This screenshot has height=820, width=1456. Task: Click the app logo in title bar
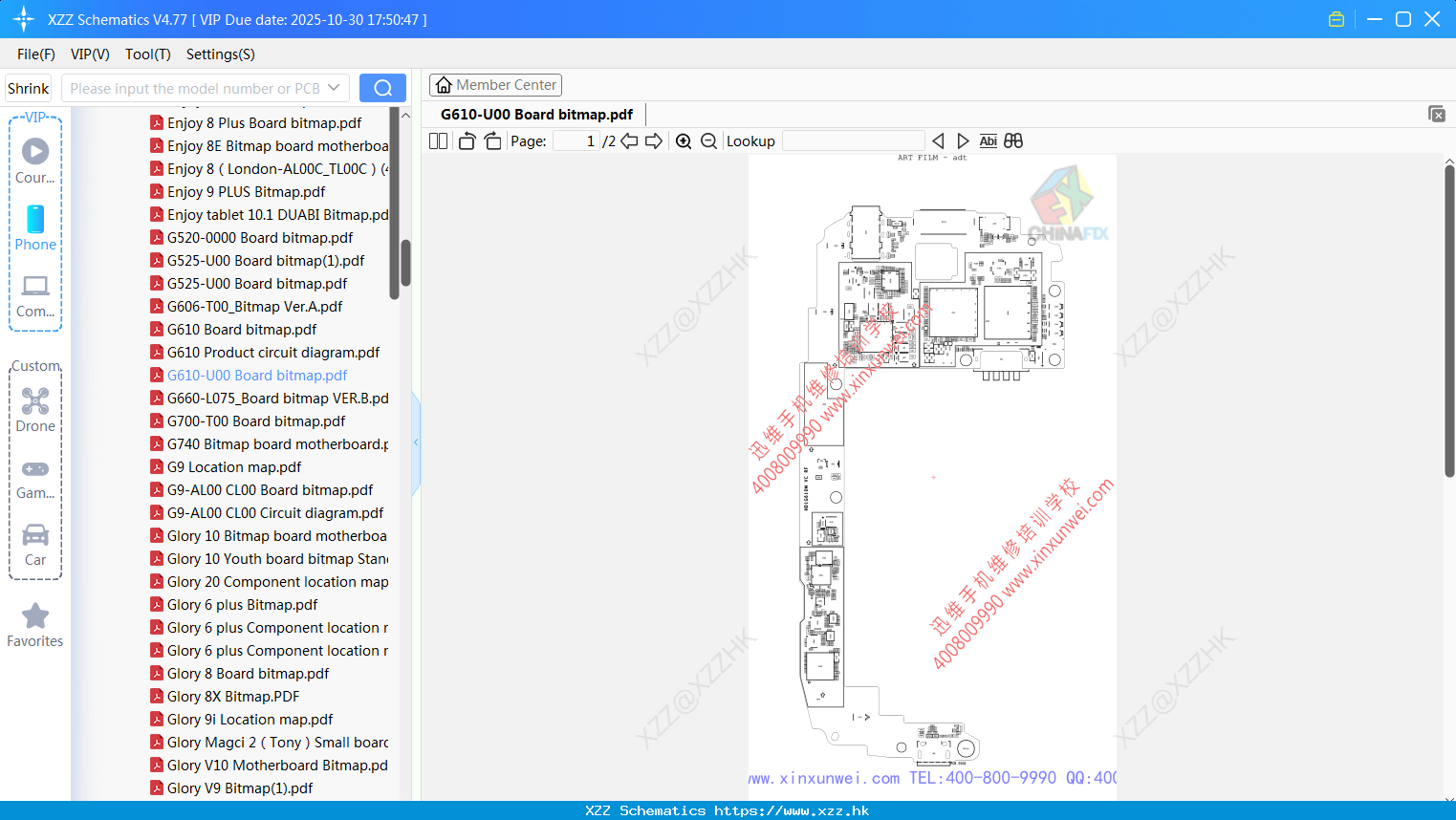click(x=24, y=19)
